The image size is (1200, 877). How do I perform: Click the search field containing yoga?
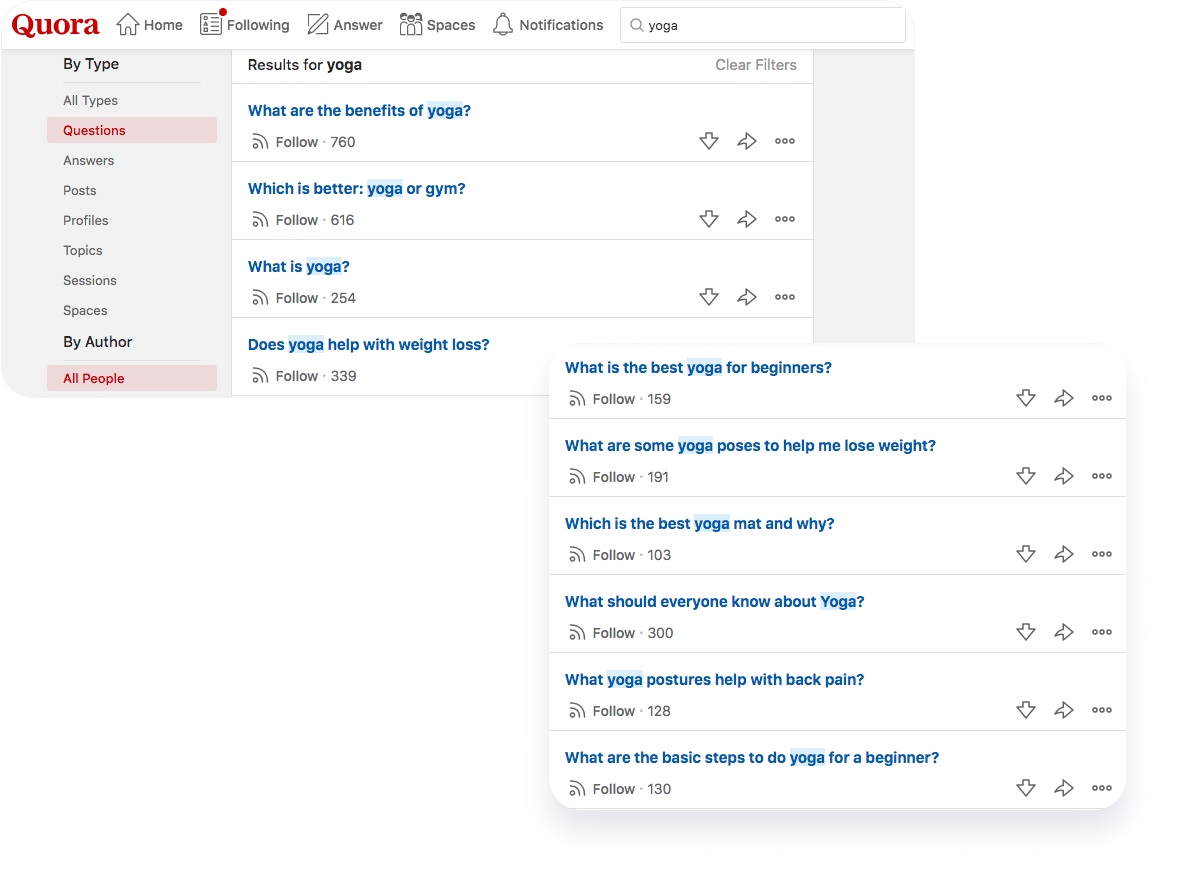(763, 26)
